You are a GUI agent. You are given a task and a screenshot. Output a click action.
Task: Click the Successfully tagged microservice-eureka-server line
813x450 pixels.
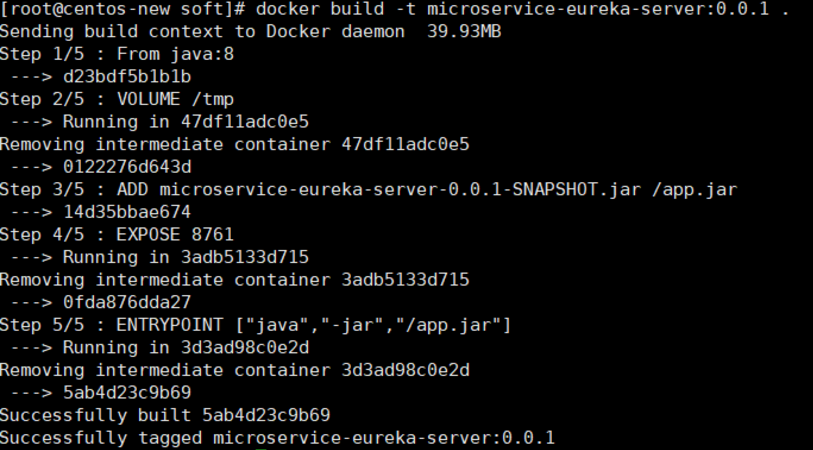[x=277, y=438]
